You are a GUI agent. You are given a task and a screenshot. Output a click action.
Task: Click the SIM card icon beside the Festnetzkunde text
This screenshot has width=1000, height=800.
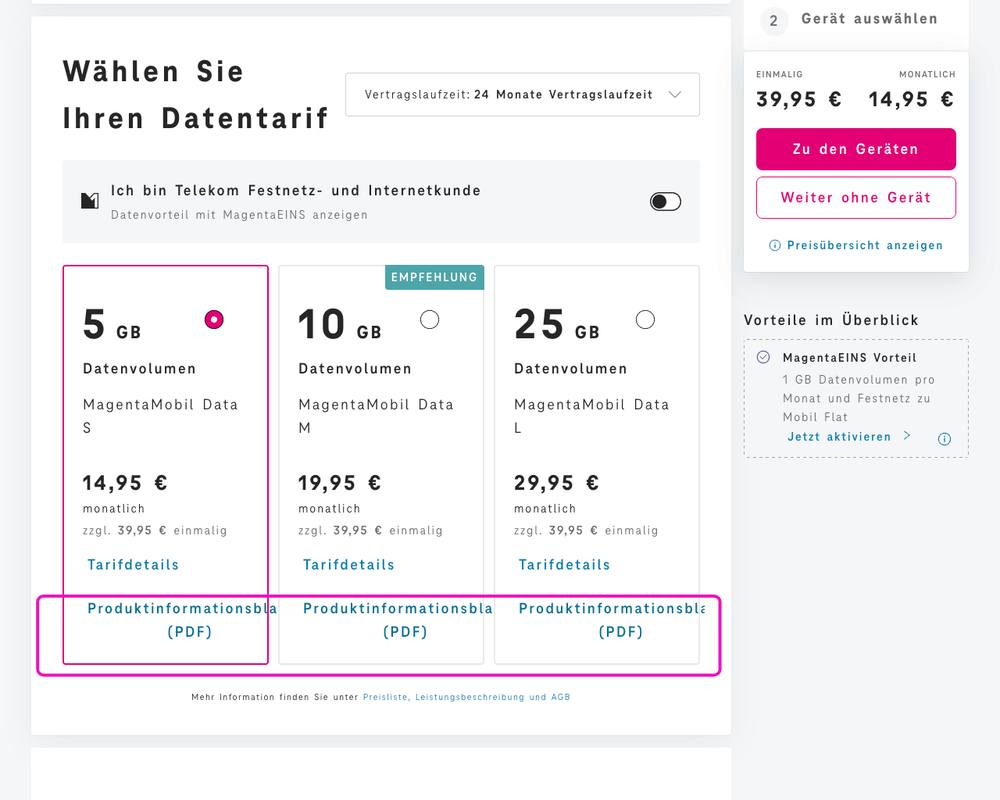tap(90, 199)
